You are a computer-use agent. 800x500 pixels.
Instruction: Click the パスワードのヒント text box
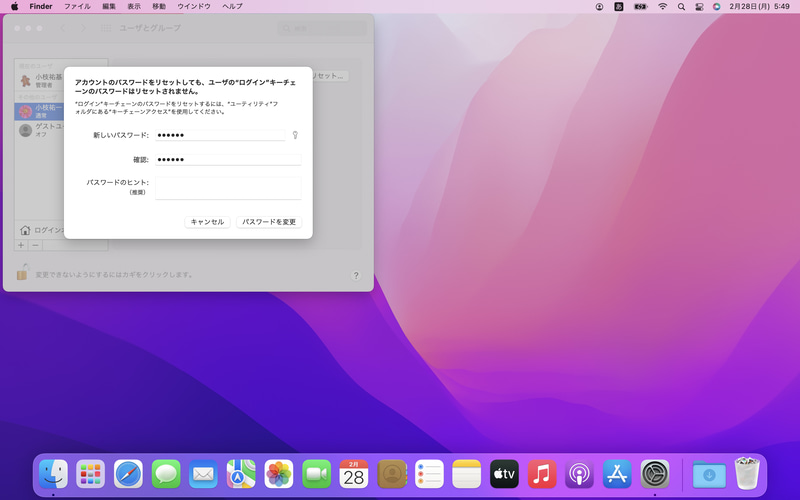pos(228,188)
